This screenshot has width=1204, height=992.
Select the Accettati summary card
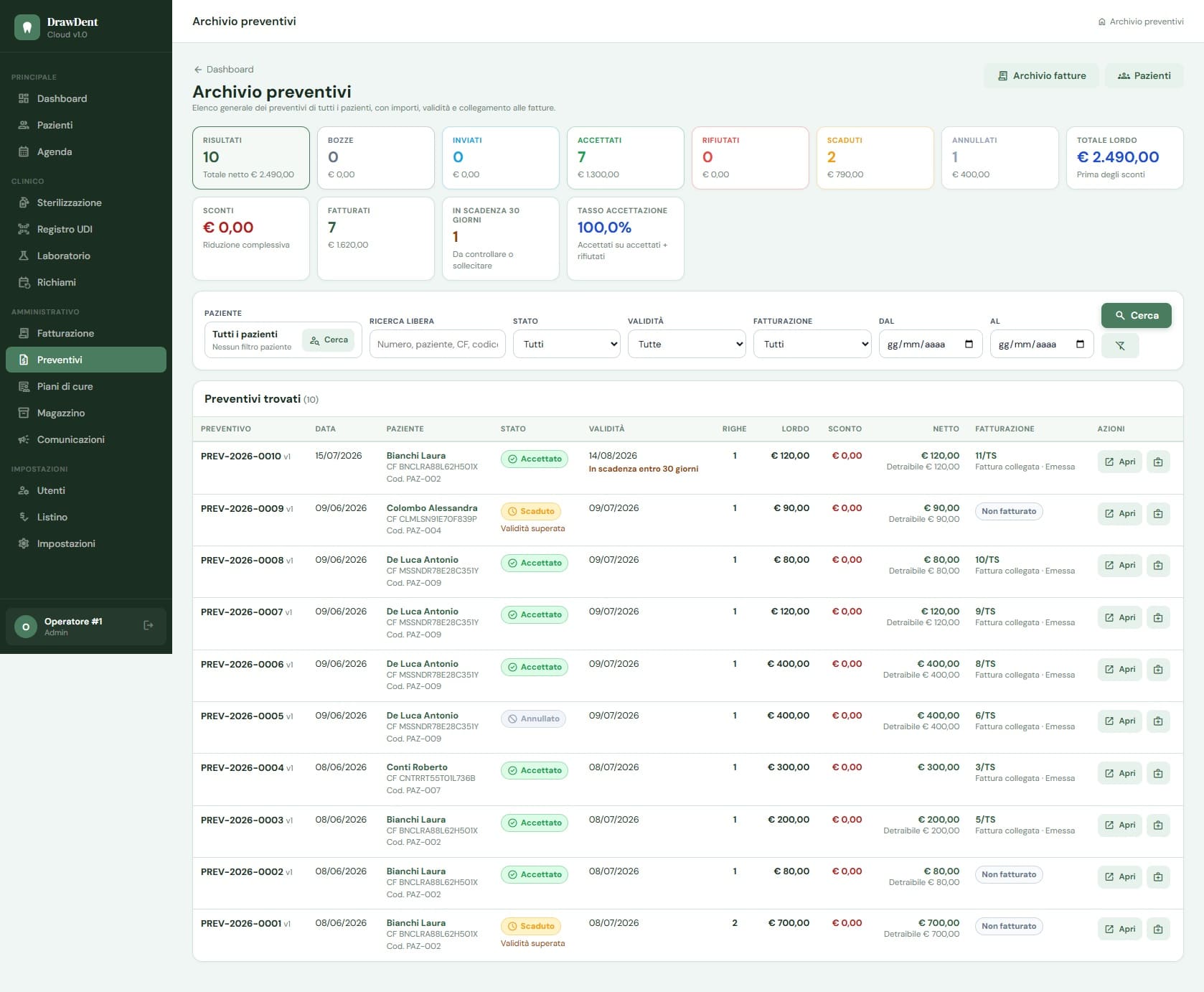[x=626, y=158]
